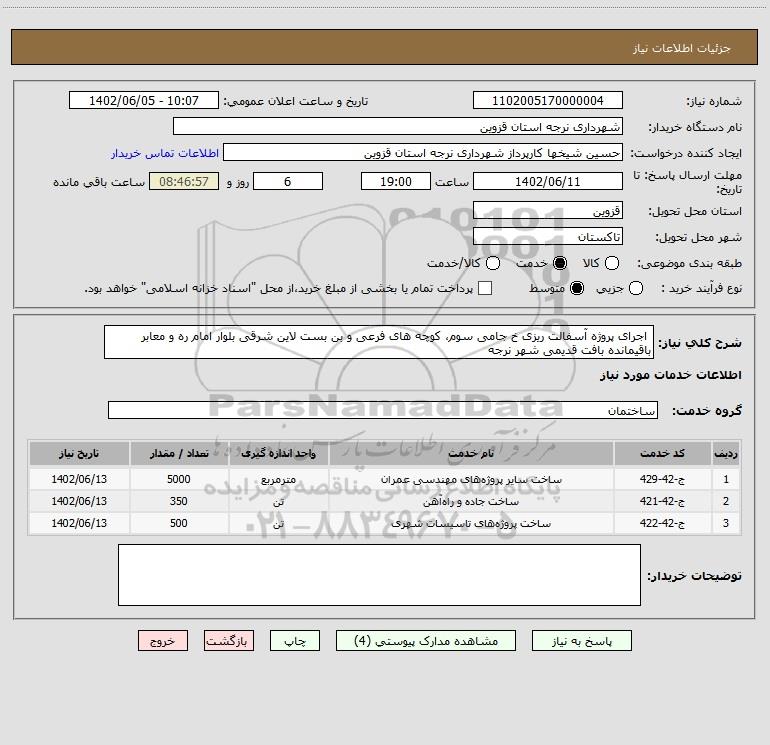The image size is (770, 745).
Task: Click the quantity 500 cell
Action: pos(179,524)
